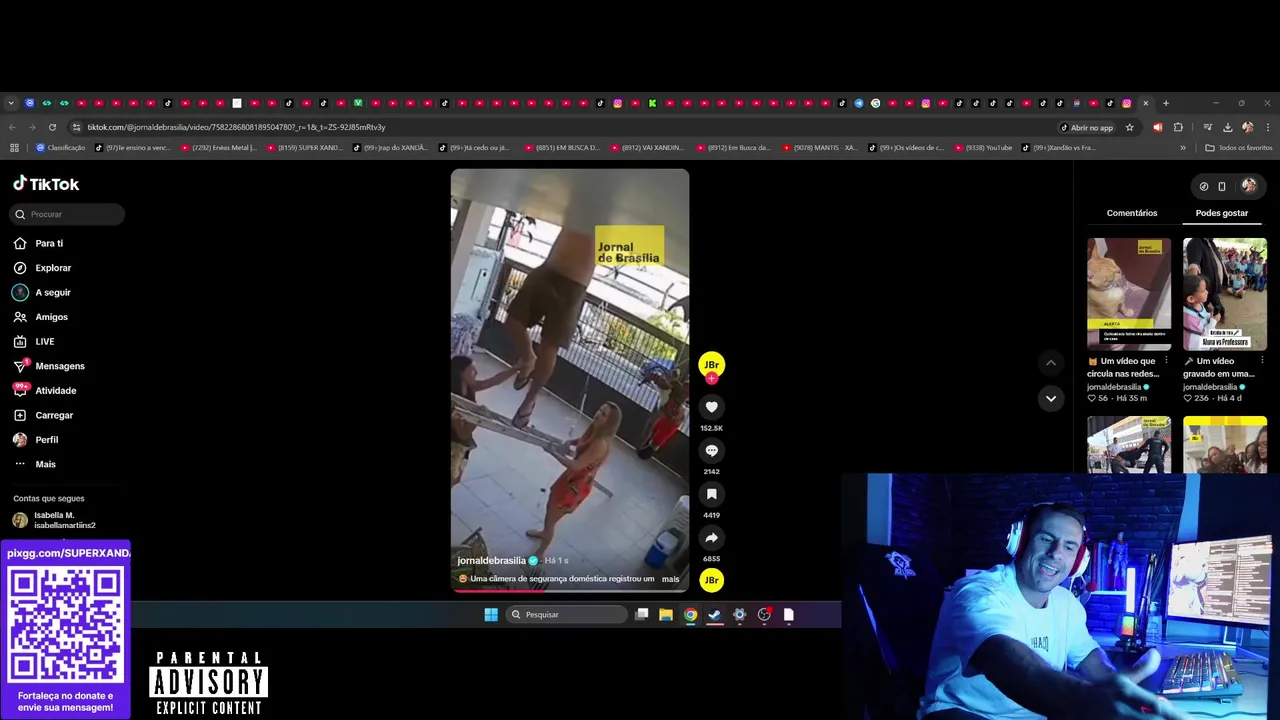Open the comments bubble showing 2142
The image size is (1280, 720).
click(711, 451)
